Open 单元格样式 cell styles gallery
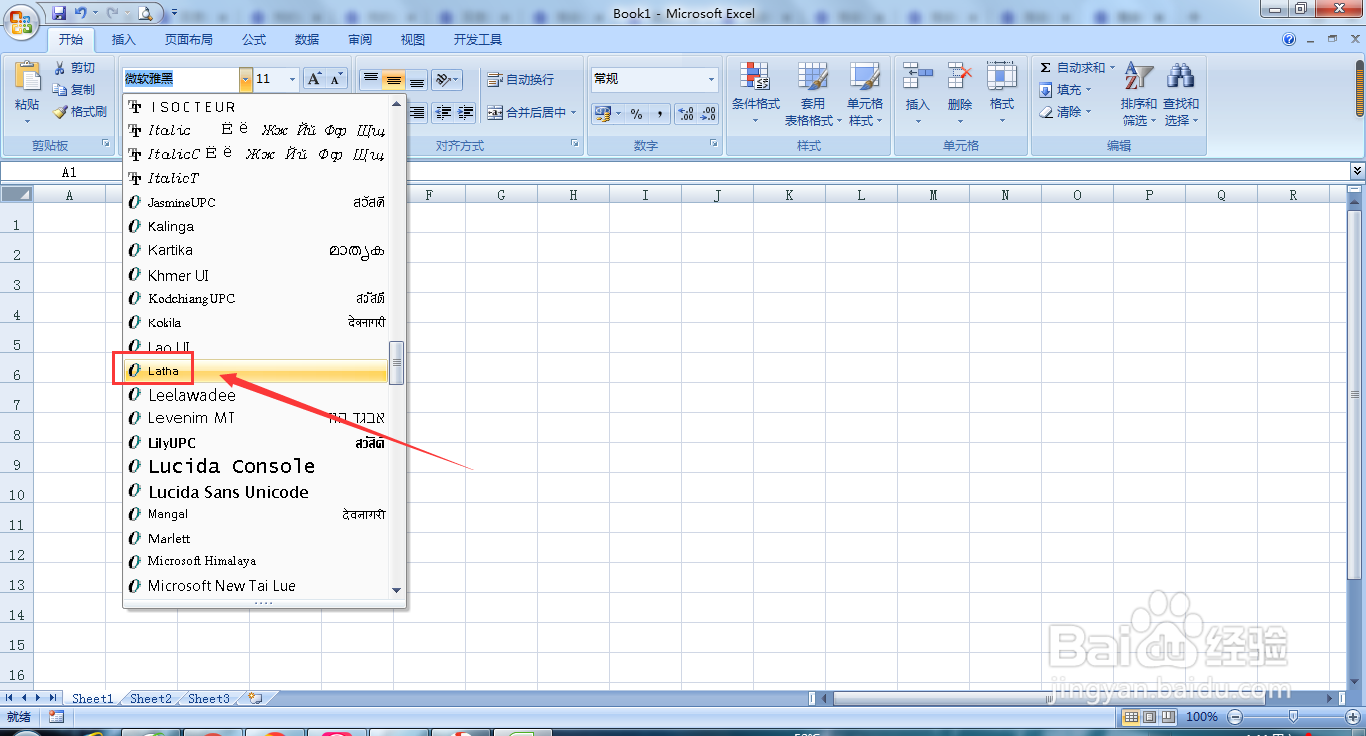Screen dimensions: 1366x736 (864, 94)
